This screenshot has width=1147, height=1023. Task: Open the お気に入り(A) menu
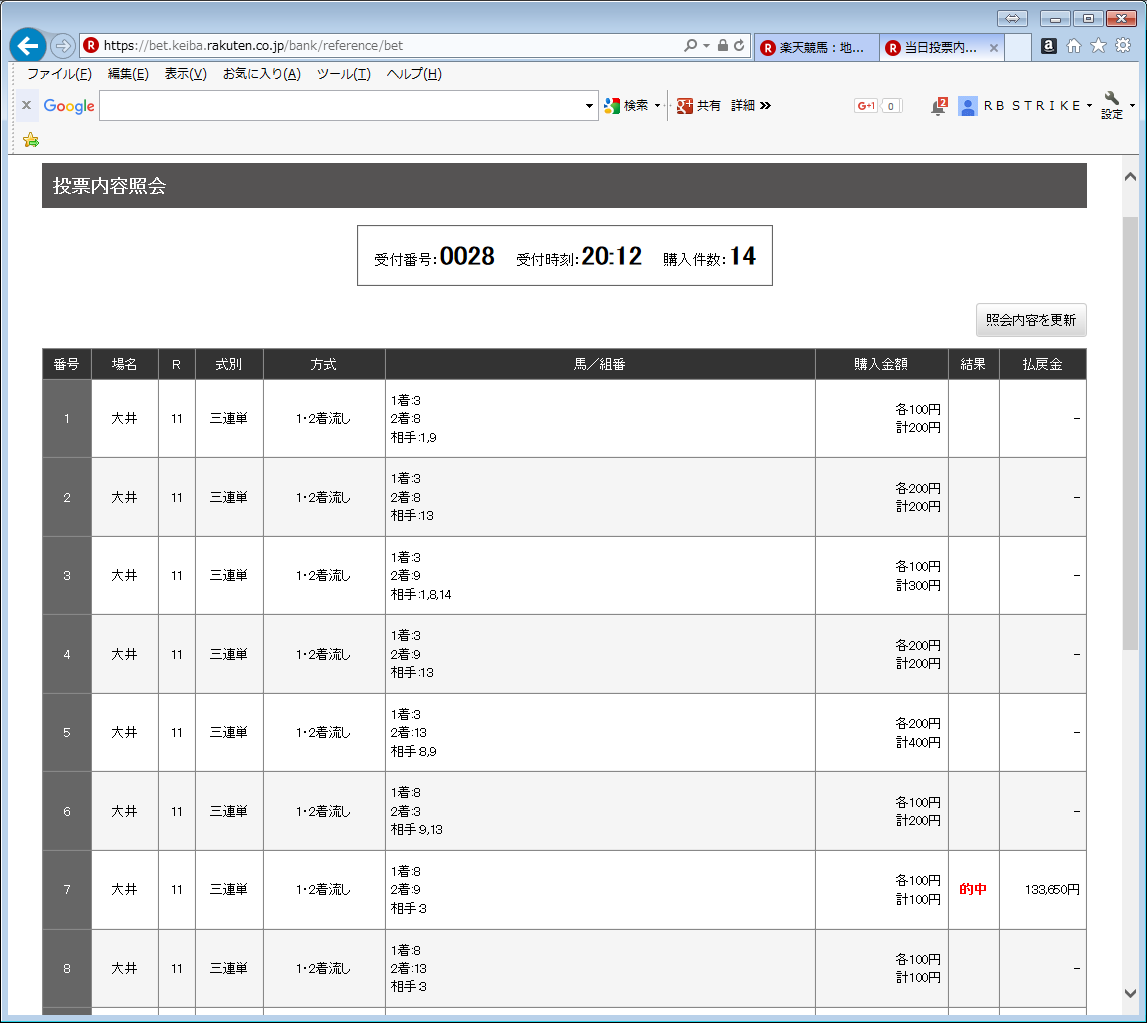(262, 74)
